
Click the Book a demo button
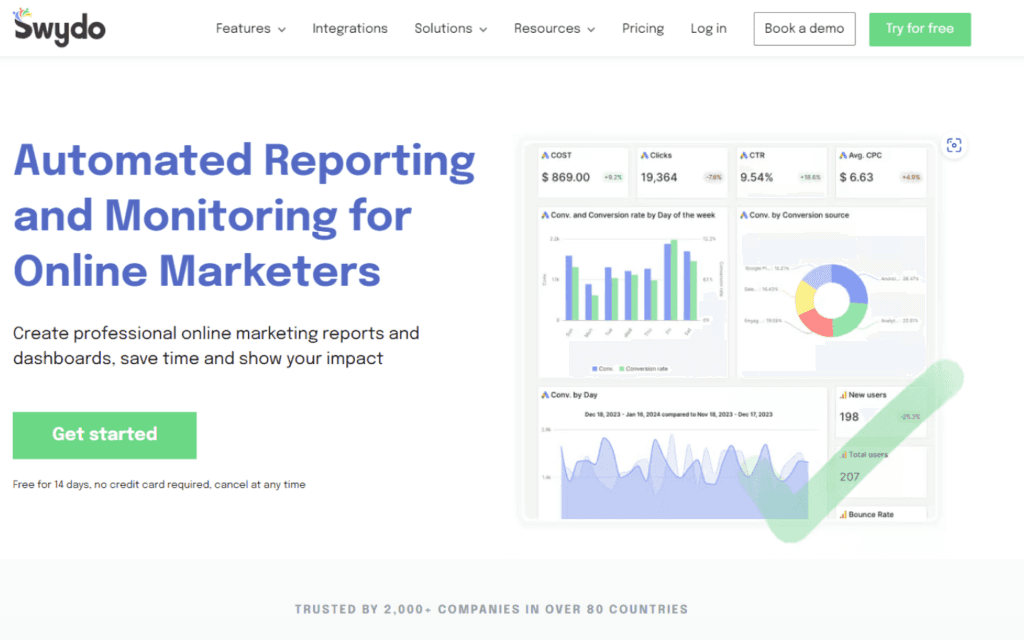[804, 29]
